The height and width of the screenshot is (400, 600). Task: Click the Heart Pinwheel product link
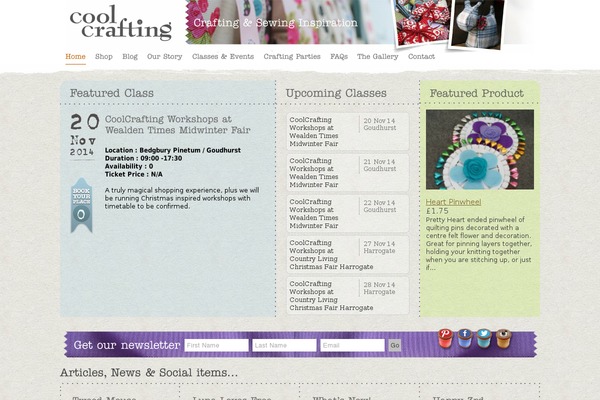[x=453, y=201]
